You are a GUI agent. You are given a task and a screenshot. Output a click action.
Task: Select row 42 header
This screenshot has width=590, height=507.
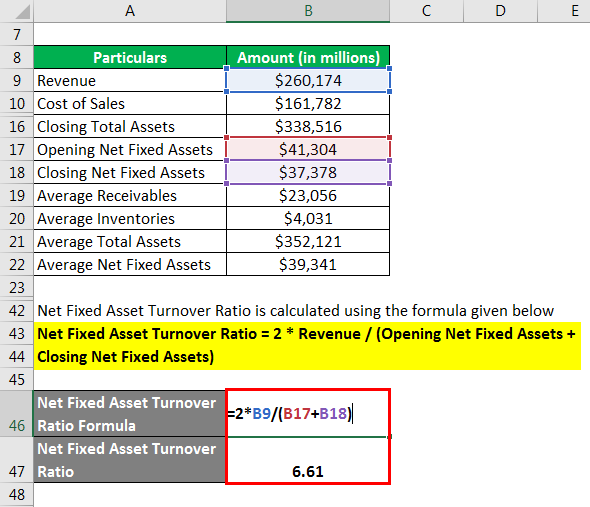coord(17,311)
